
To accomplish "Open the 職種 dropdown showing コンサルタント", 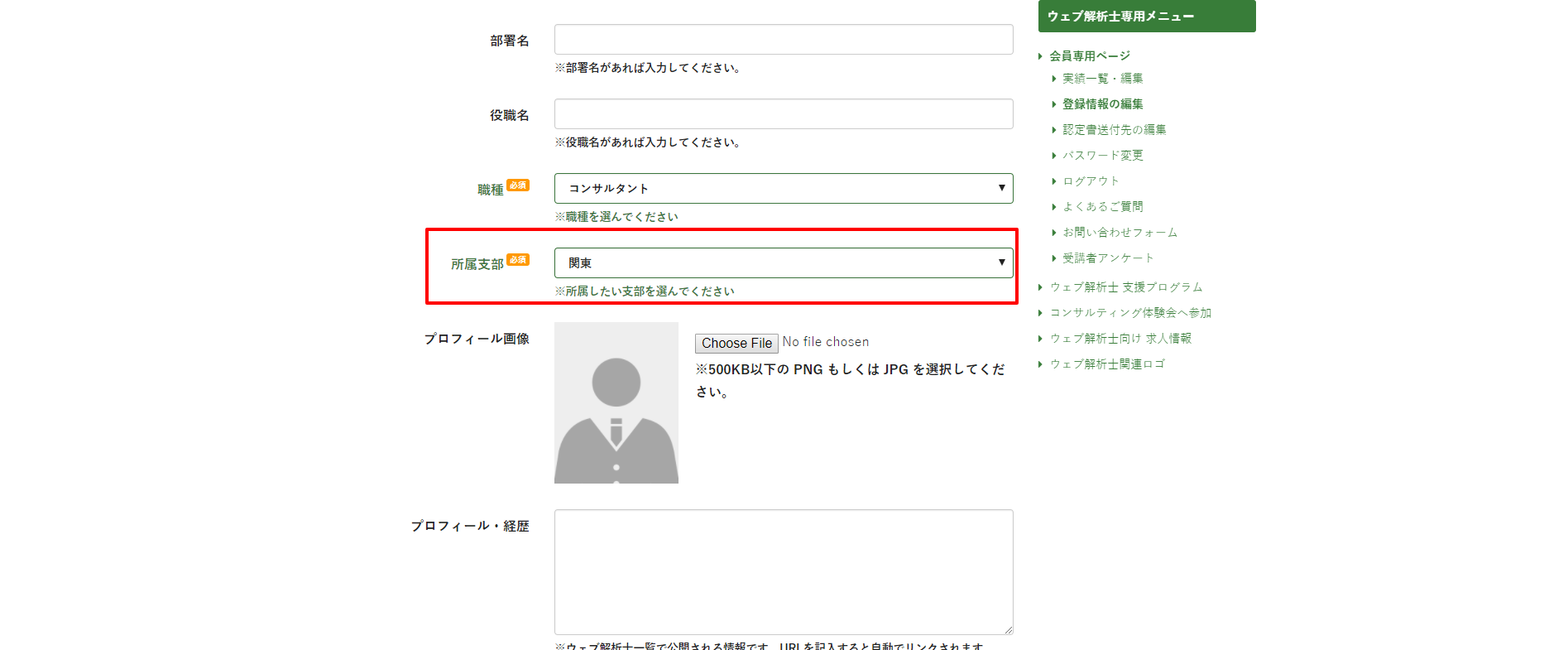I will 783,189.
